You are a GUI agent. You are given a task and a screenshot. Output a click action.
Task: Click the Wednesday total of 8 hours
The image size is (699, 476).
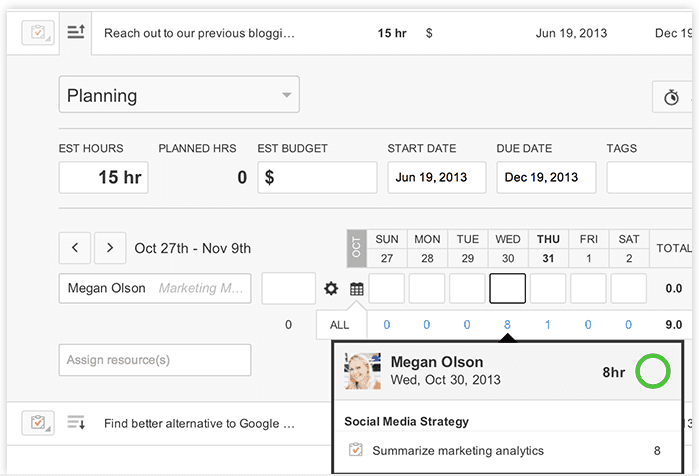(508, 324)
